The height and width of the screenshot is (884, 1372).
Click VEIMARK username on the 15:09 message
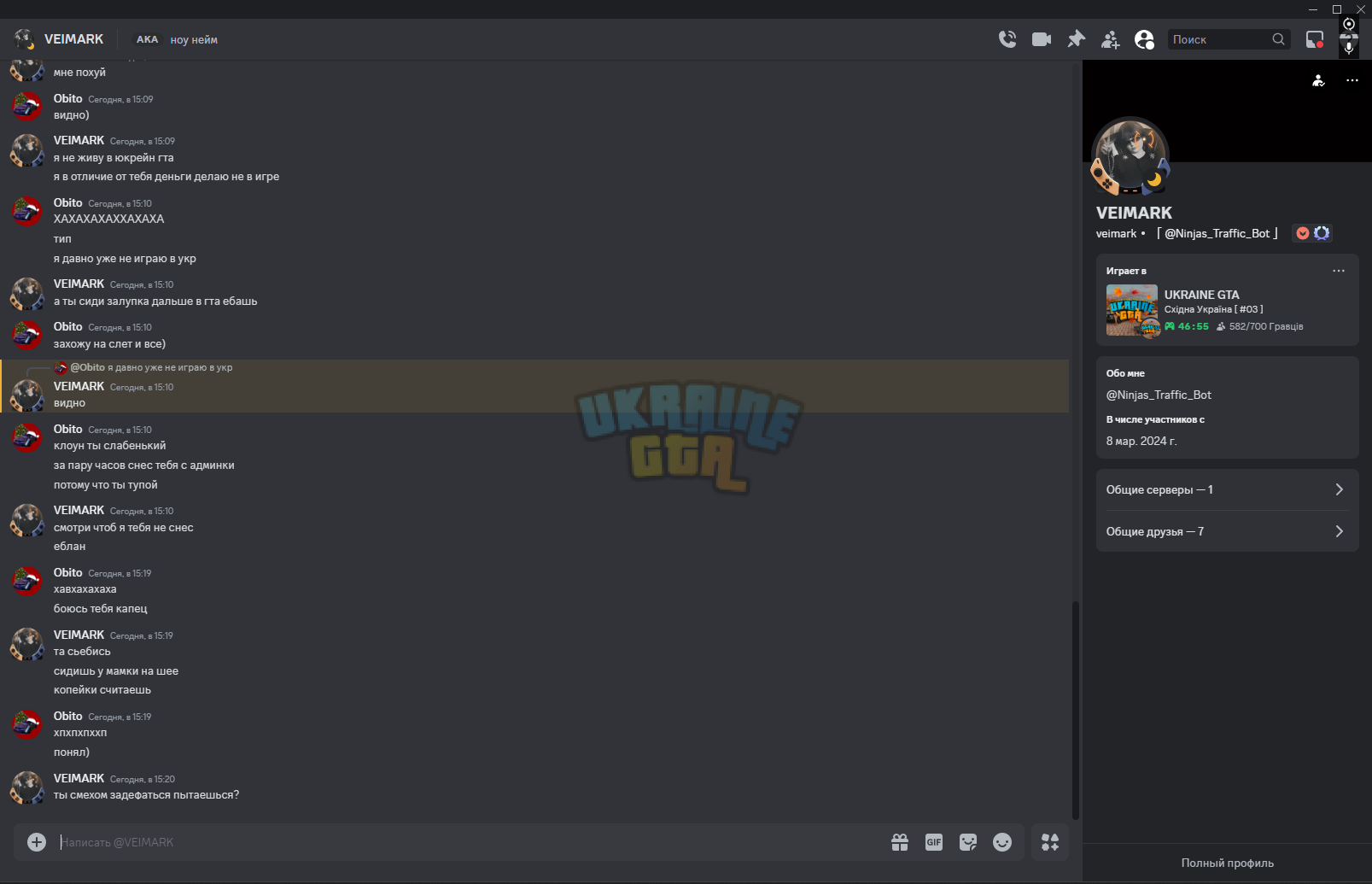pos(79,140)
